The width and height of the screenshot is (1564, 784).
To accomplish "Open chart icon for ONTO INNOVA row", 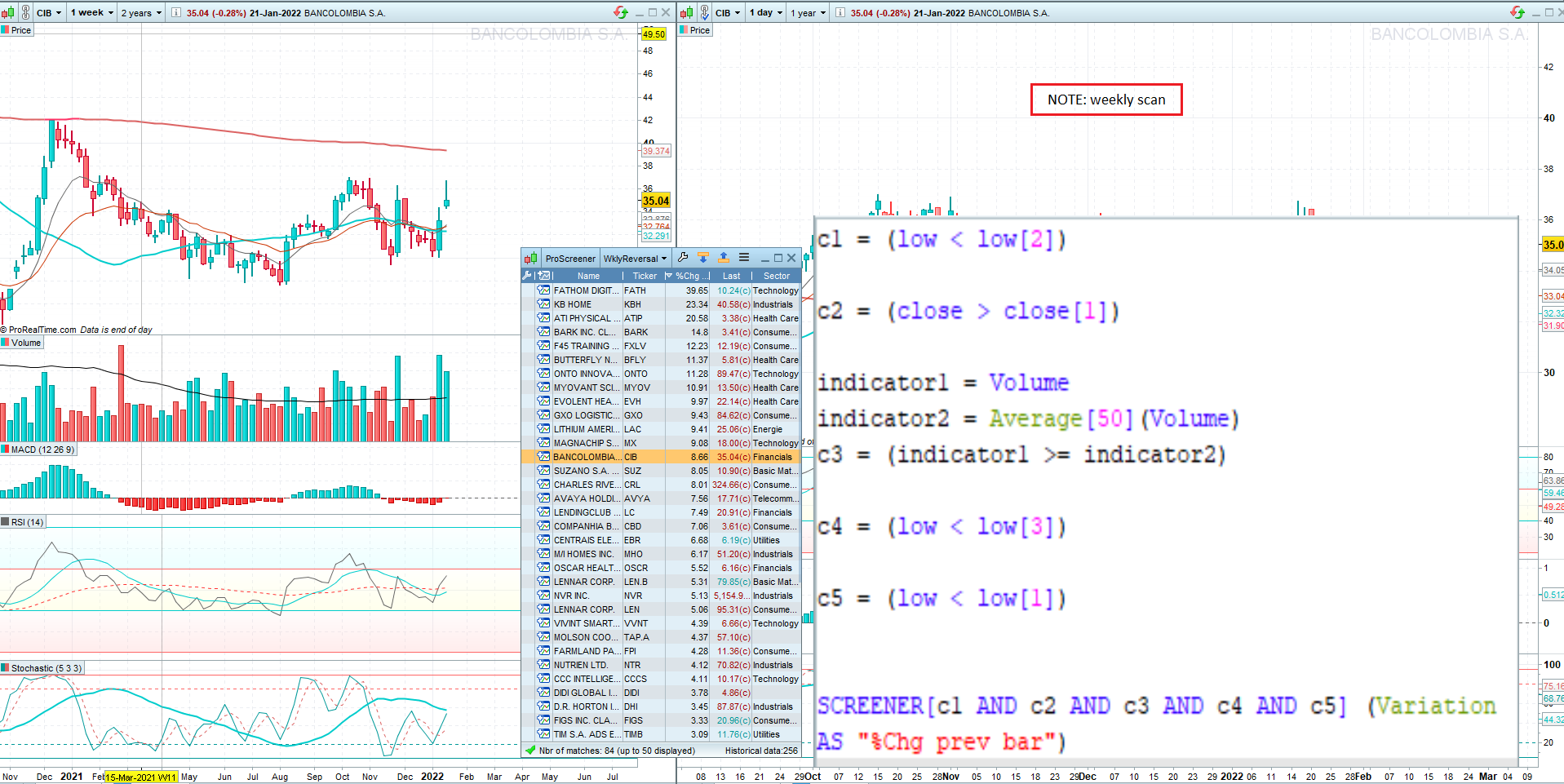I will 543,374.
